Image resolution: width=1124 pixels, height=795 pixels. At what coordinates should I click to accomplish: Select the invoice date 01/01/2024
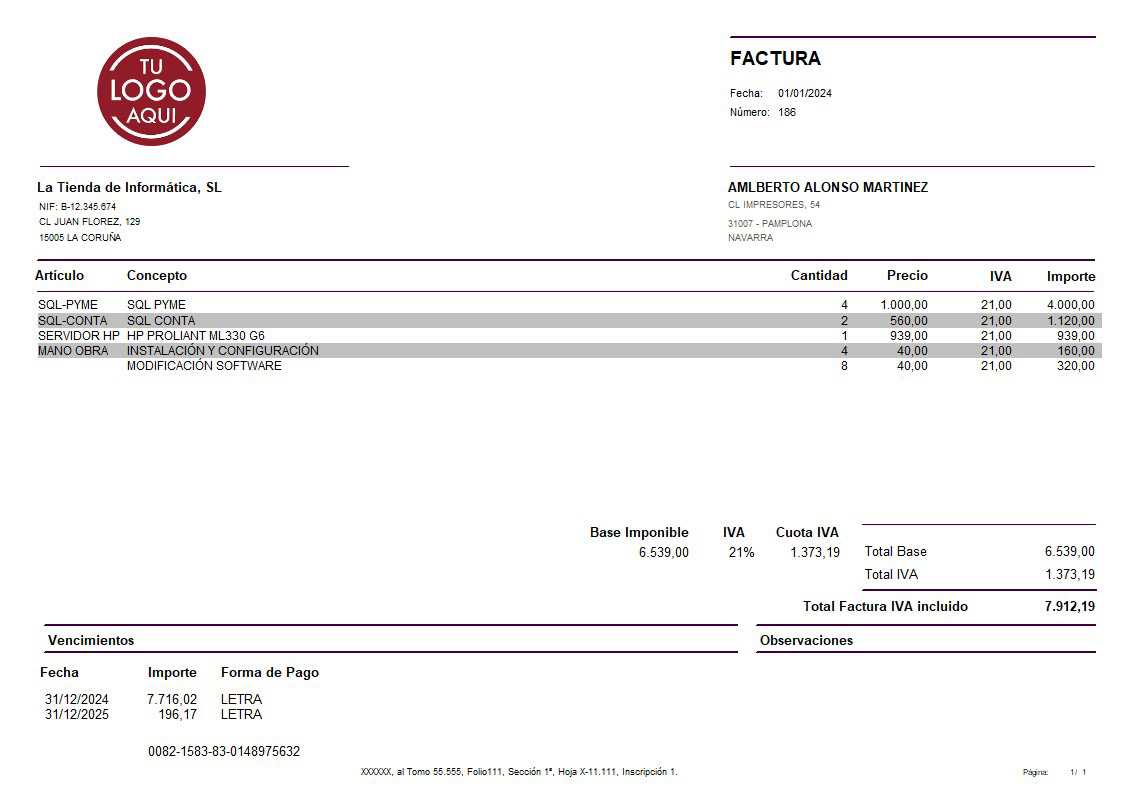804,93
